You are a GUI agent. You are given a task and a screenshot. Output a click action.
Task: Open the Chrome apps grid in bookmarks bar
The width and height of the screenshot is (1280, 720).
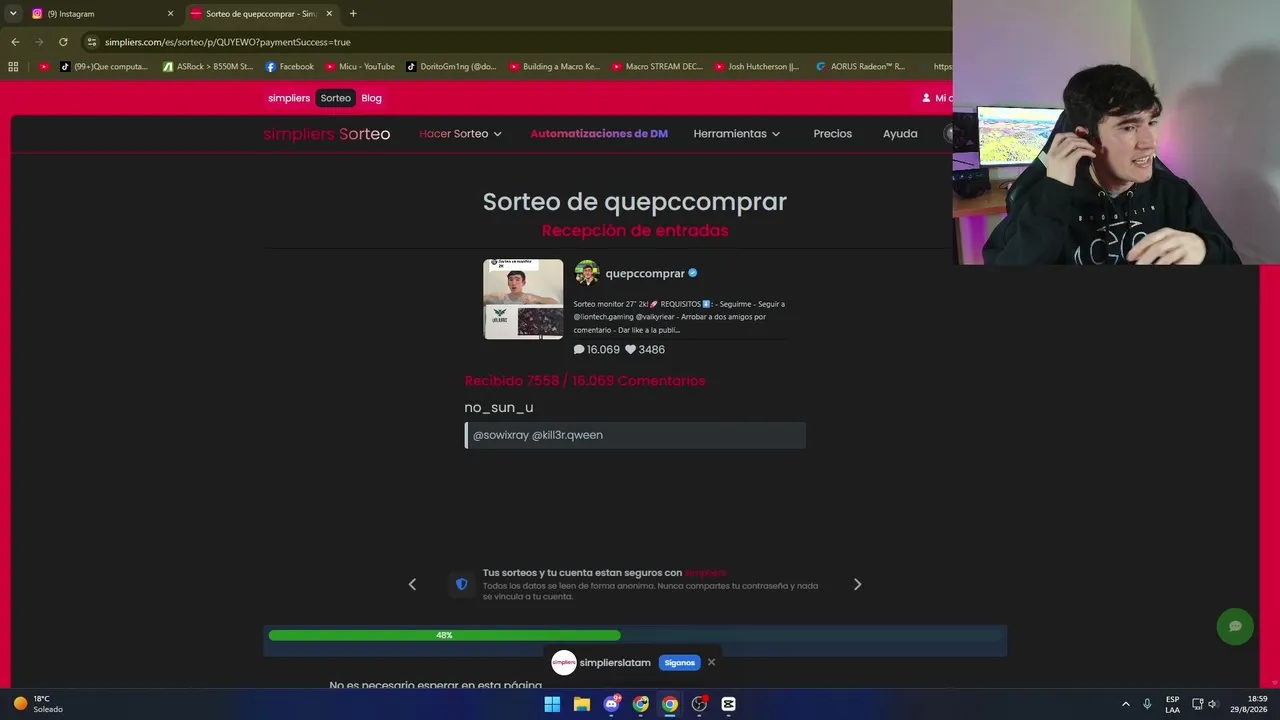[13, 67]
